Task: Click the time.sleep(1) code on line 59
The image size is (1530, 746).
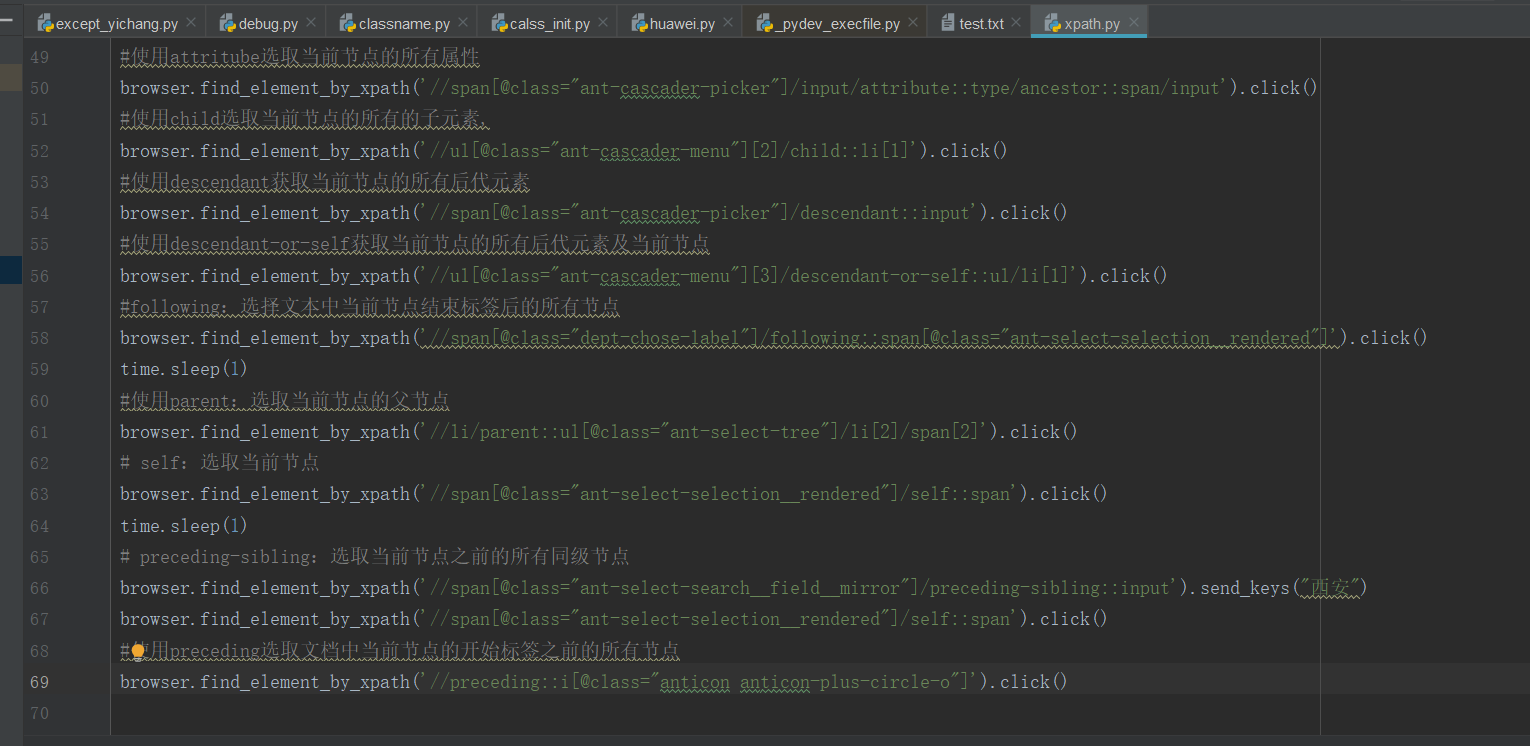Action: click(x=185, y=368)
